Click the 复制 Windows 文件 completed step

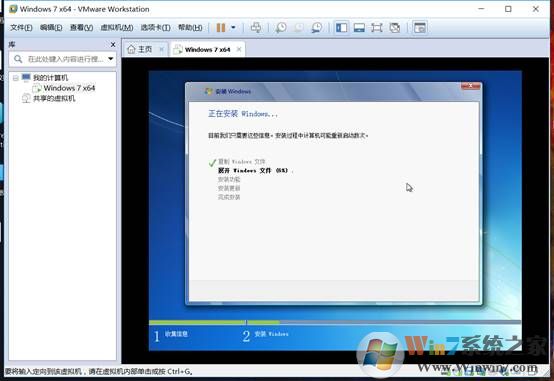click(242, 162)
